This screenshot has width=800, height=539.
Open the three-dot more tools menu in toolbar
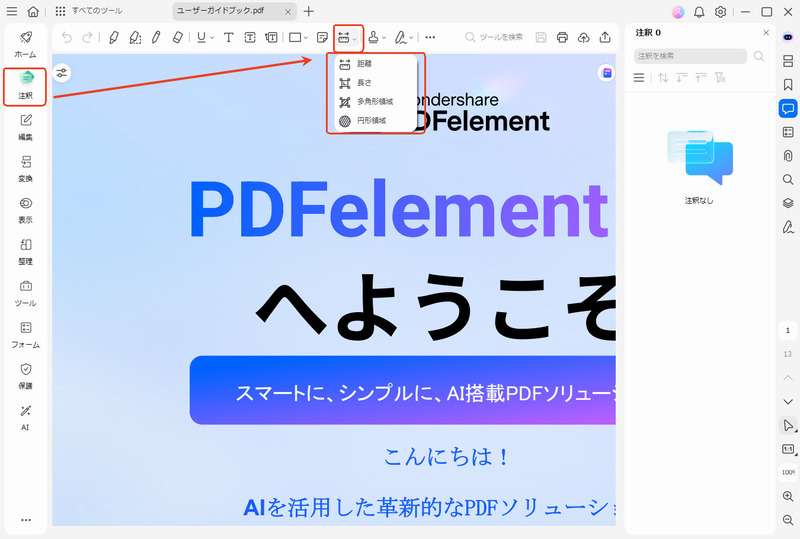point(430,37)
